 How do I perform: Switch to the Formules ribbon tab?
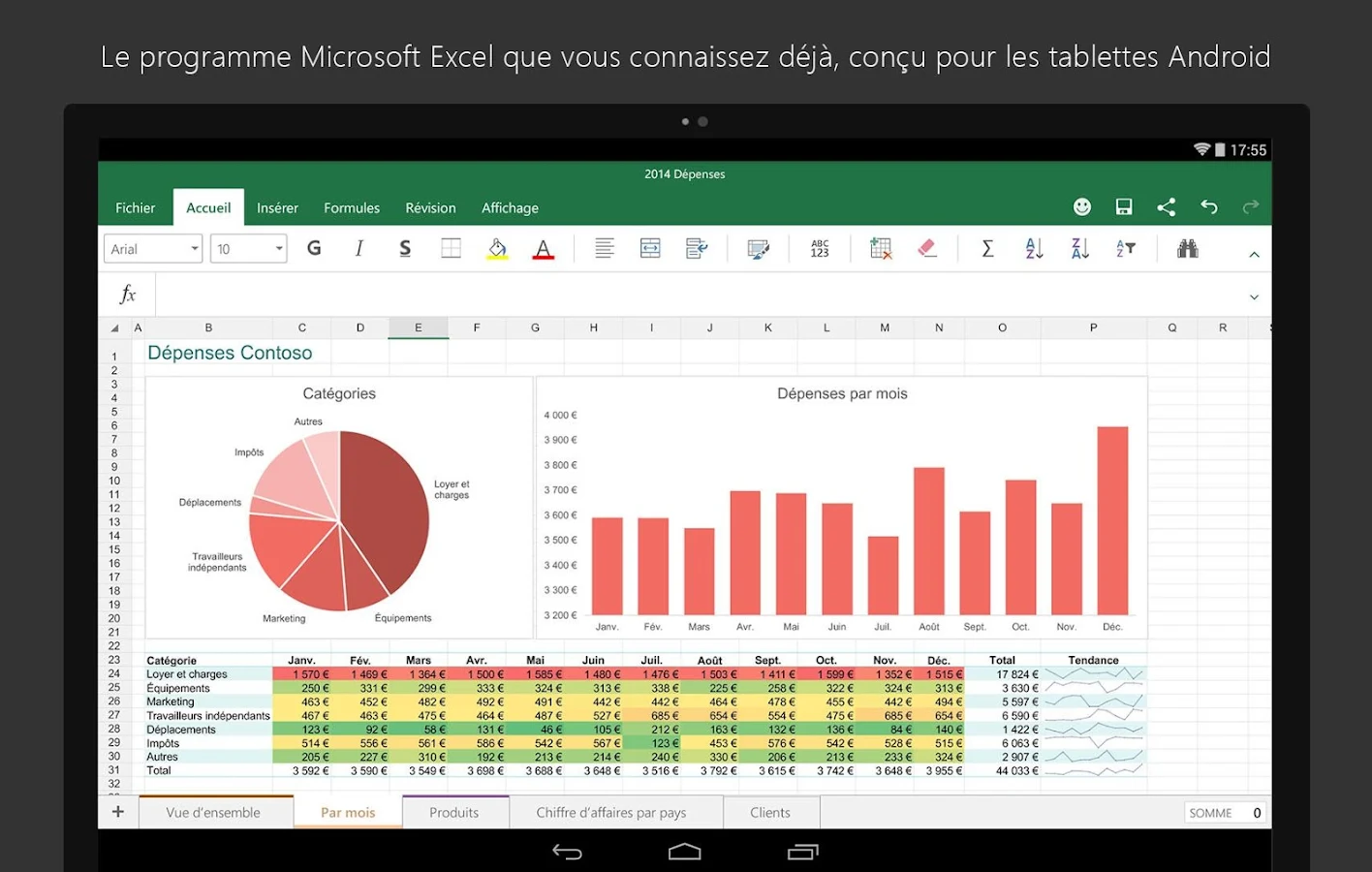coord(352,207)
